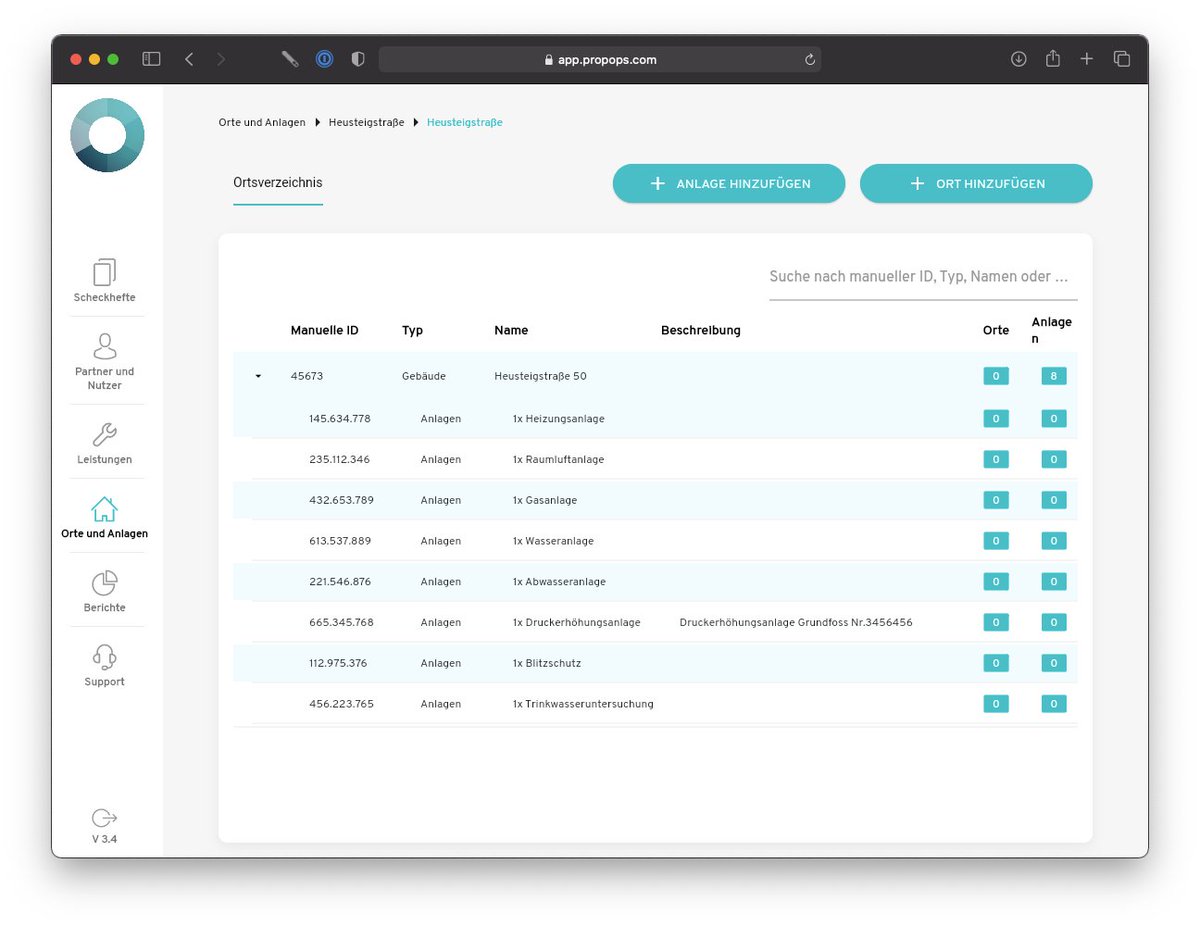Click the Heusteigstraße 50 building name
The image size is (1200, 926).
540,377
